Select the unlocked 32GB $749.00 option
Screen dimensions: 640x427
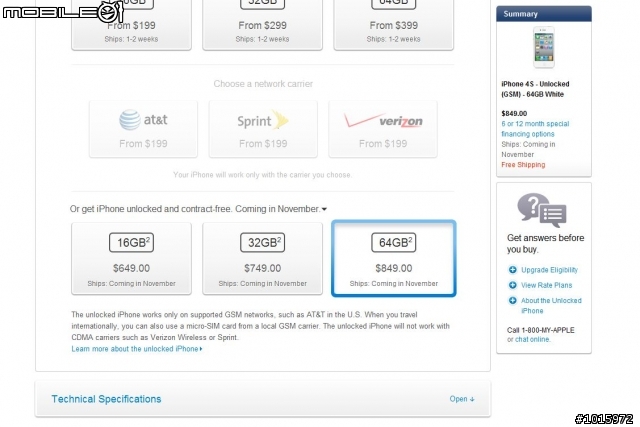[x=262, y=258]
